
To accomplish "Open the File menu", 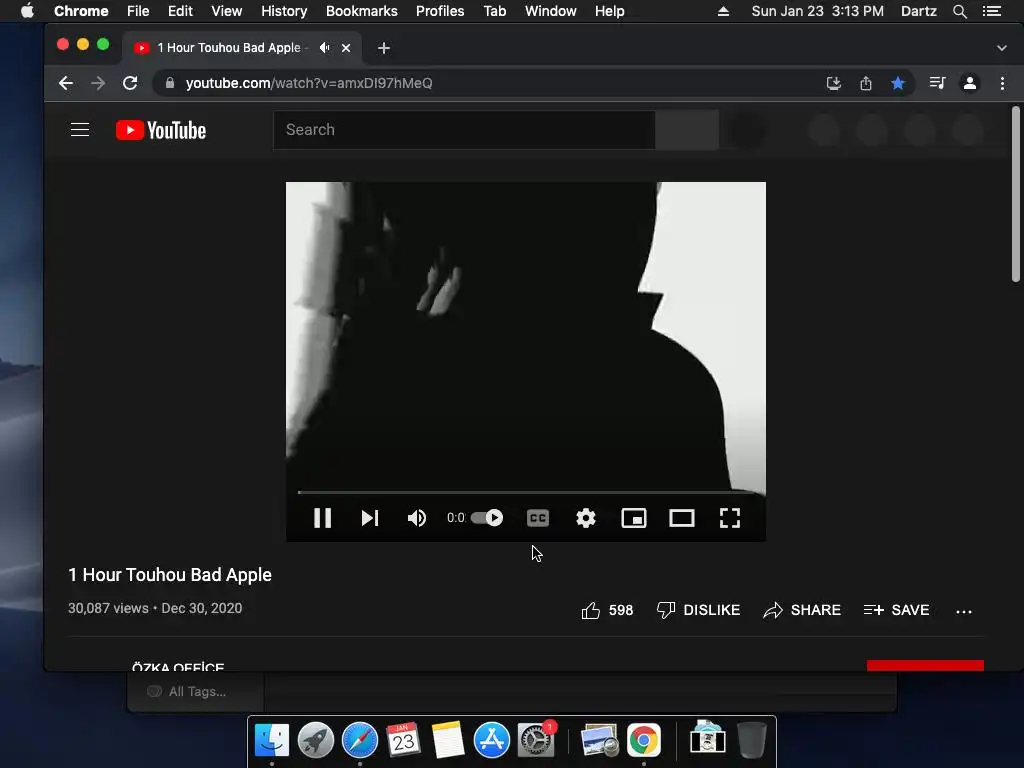I will coord(138,11).
